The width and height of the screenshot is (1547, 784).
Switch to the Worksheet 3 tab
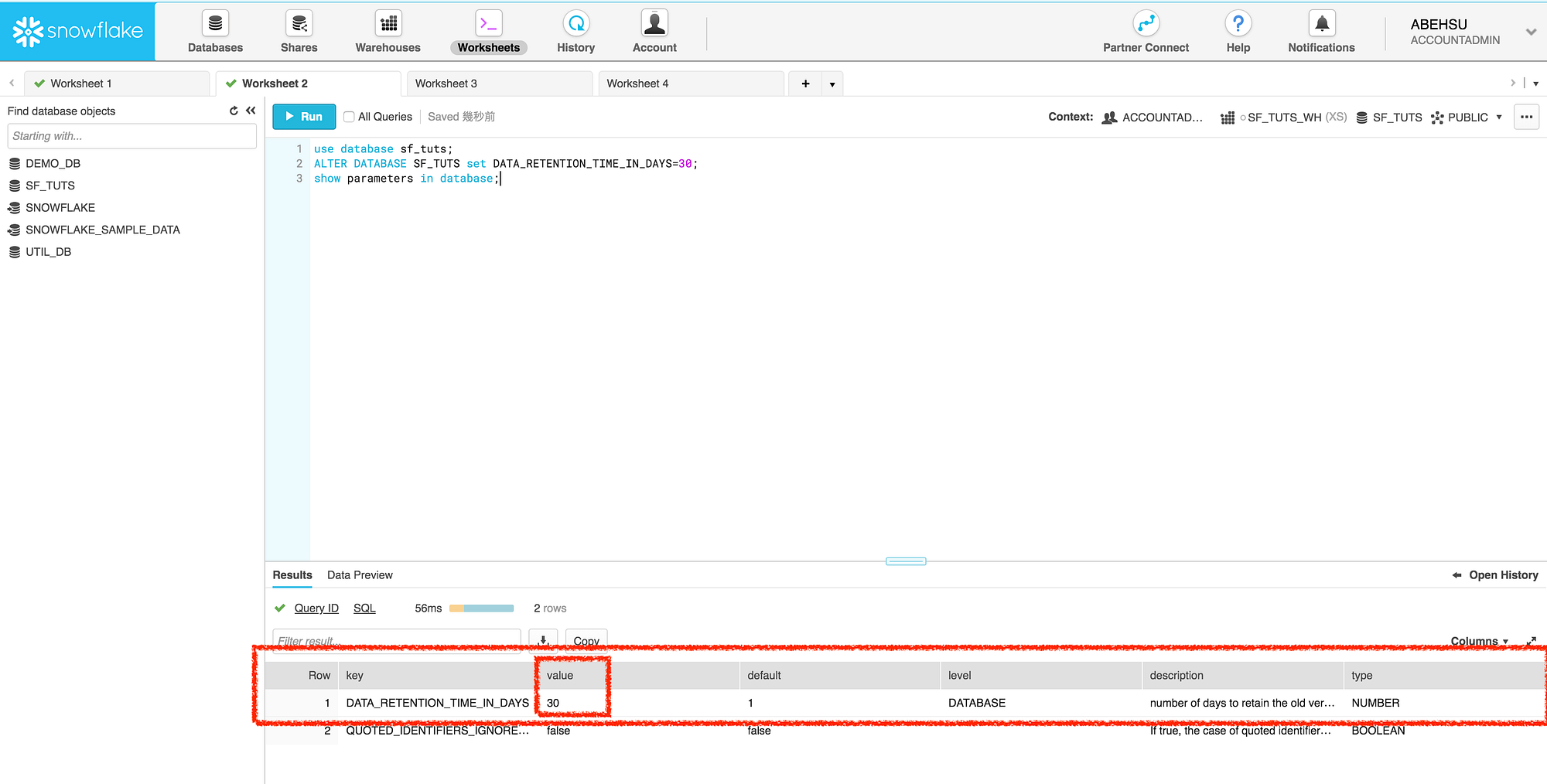[500, 84]
